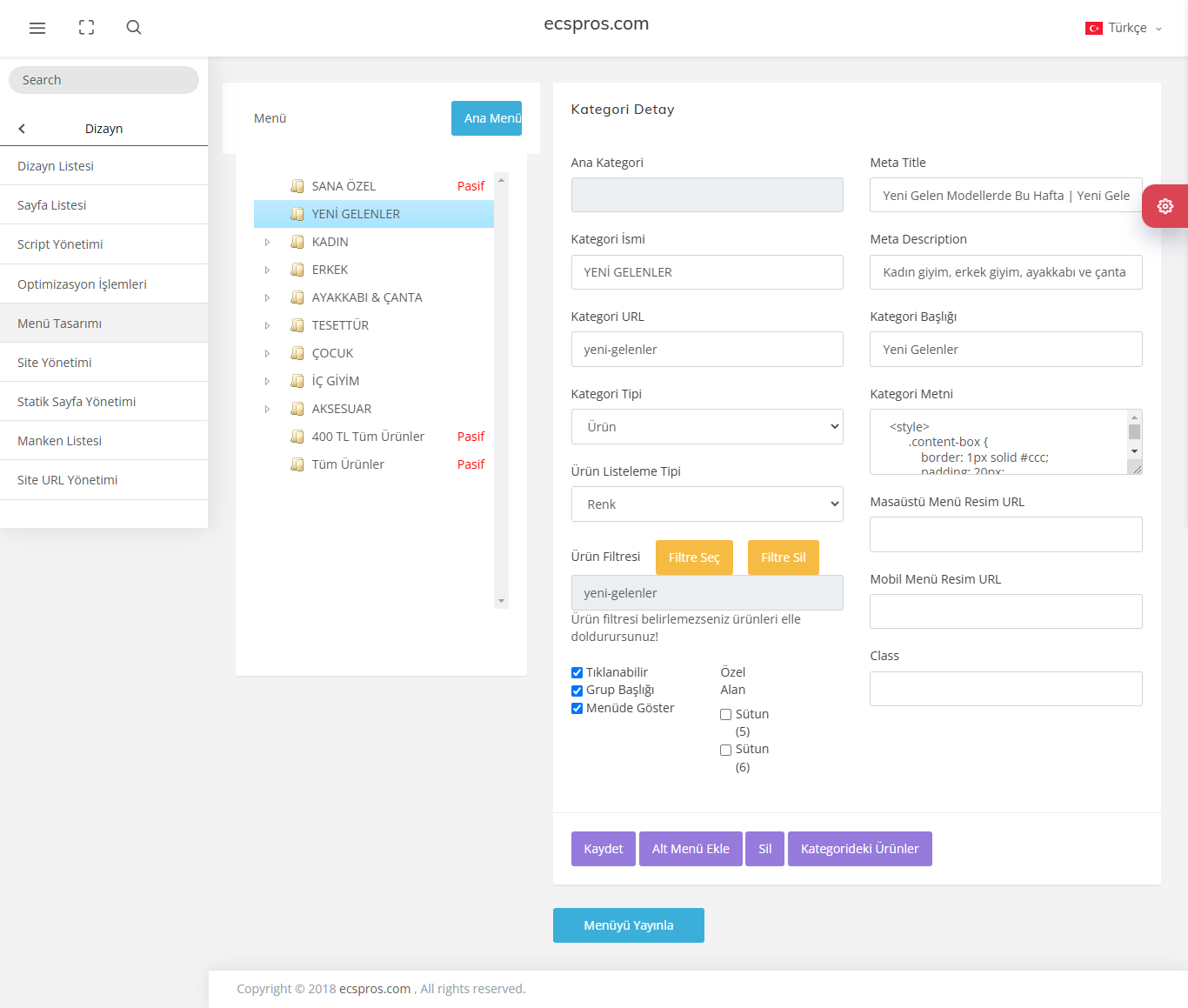The image size is (1188, 1008).
Task: Select the Tüm Ürünler folder icon
Action: [x=297, y=464]
